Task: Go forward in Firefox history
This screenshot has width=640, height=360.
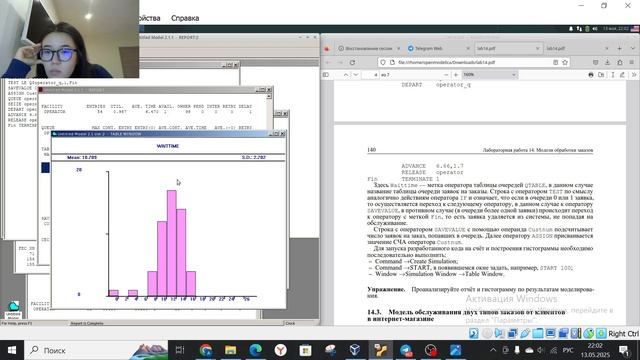Action: [340, 62]
